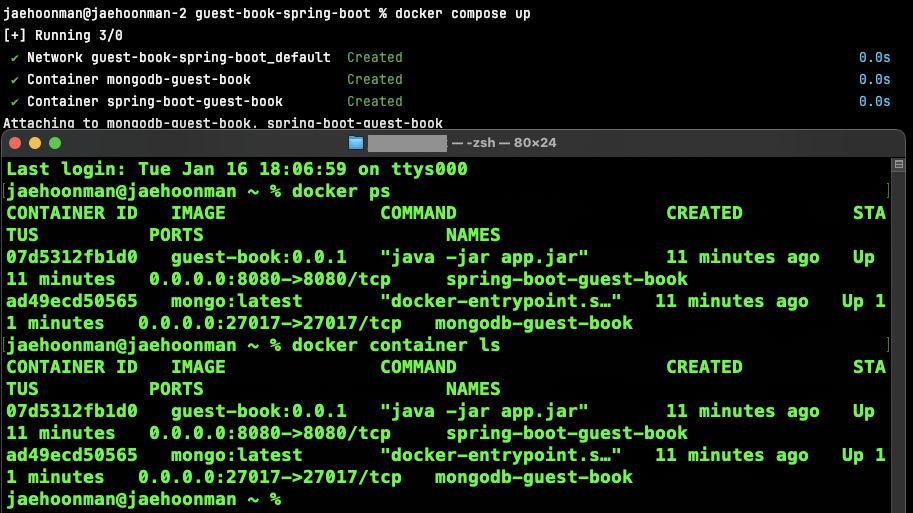The width and height of the screenshot is (913, 513).
Task: Click the '[+] Running 3/0' line
Action: 63,36
